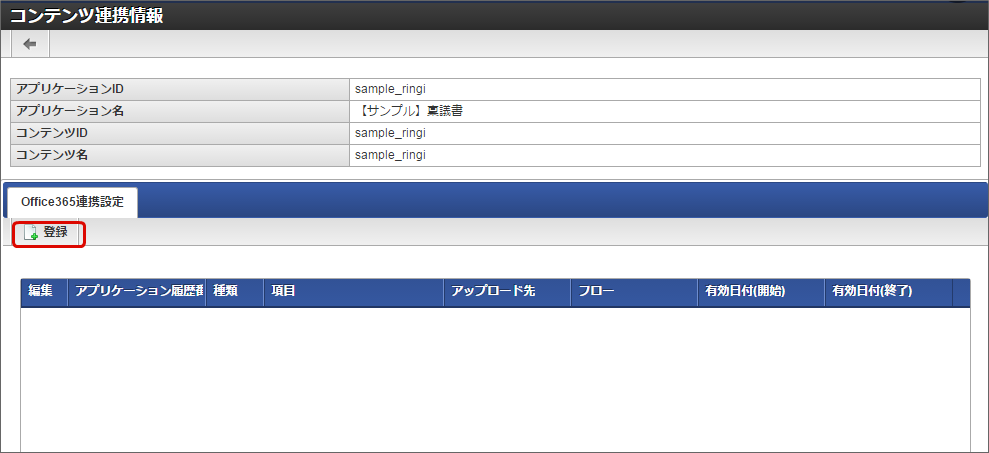Click the コンテンツ連携情報 page title
This screenshot has width=989, height=453.
pos(86,16)
